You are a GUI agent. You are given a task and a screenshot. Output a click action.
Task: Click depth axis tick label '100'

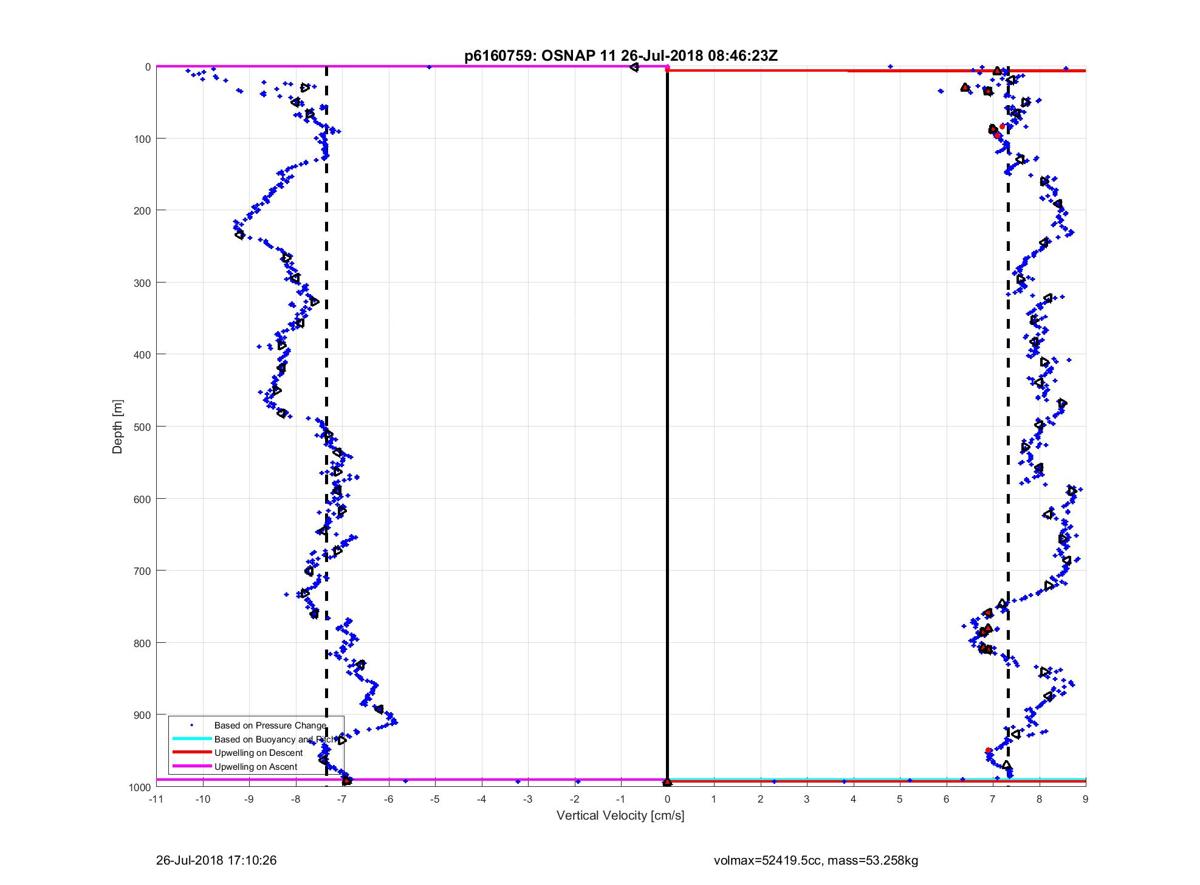click(x=141, y=138)
